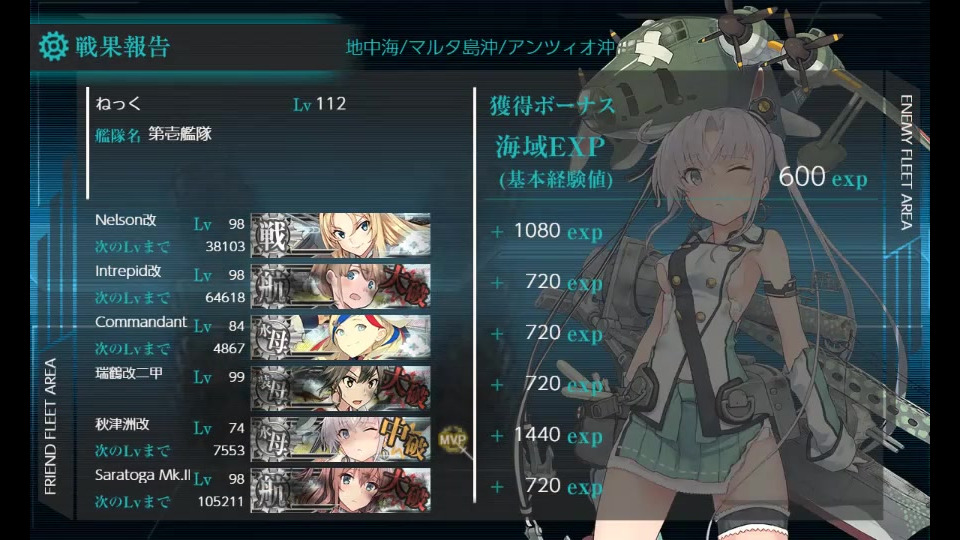Viewport: 960px width, 540px height.
Task: Click the 大破 badge on Intrepid改's banner
Action: (403, 286)
